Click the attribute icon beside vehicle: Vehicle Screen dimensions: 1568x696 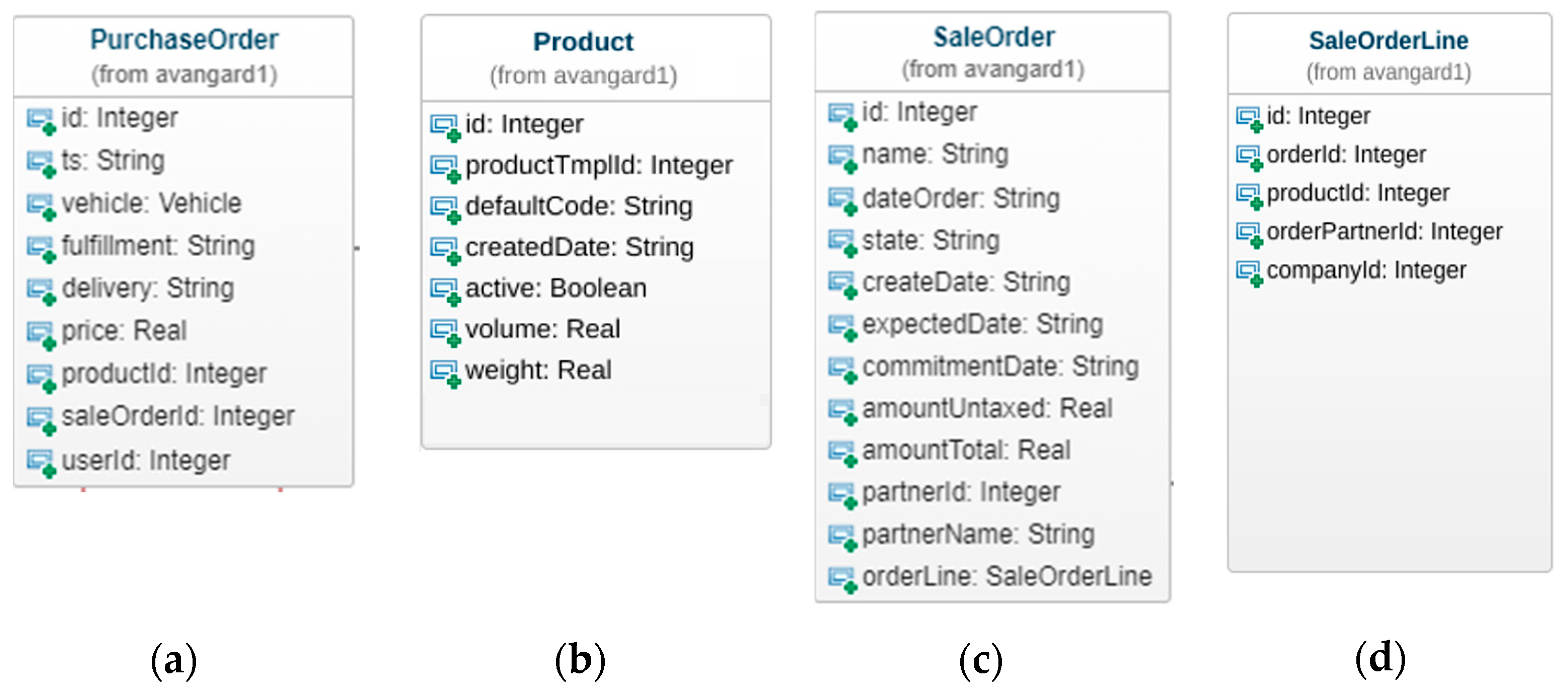(41, 205)
